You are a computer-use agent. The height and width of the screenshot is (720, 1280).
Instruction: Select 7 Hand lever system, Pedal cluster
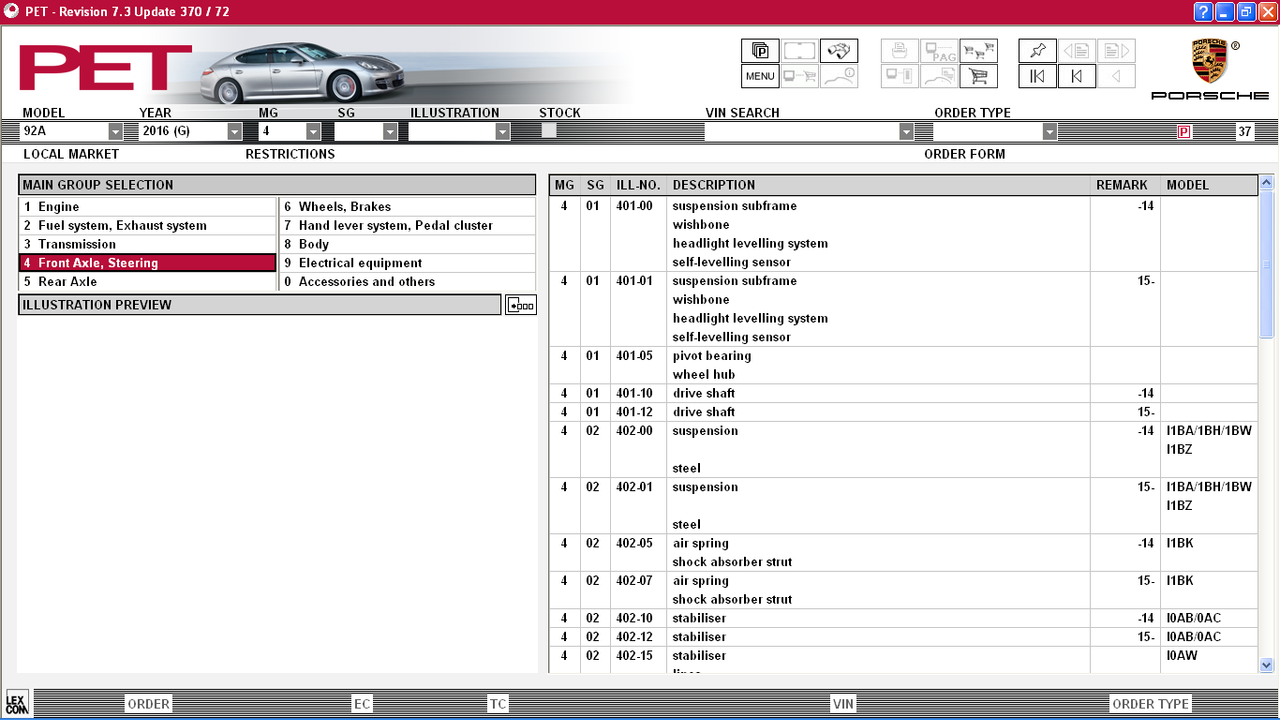click(407, 226)
